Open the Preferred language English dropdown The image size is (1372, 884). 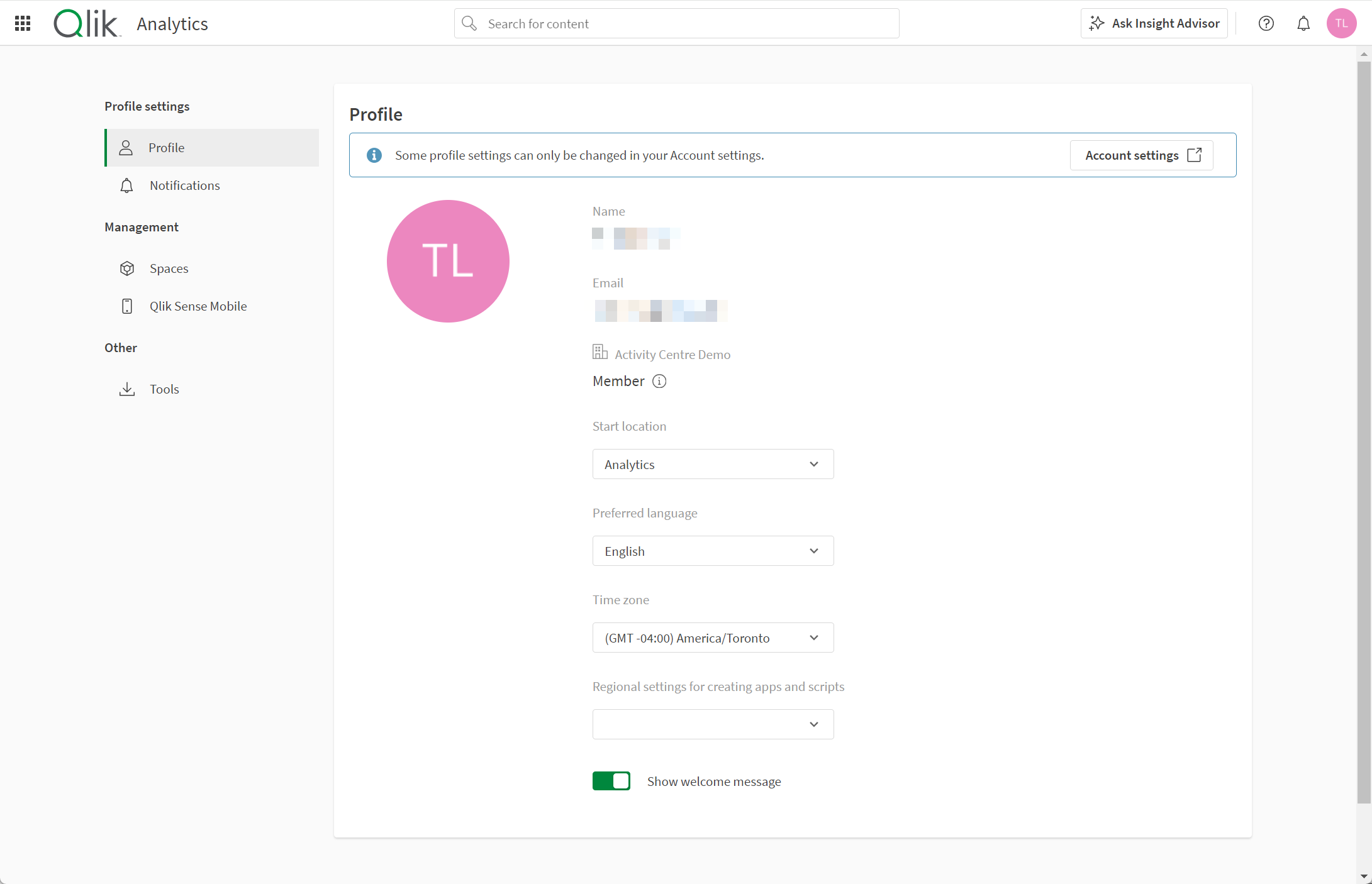(713, 551)
